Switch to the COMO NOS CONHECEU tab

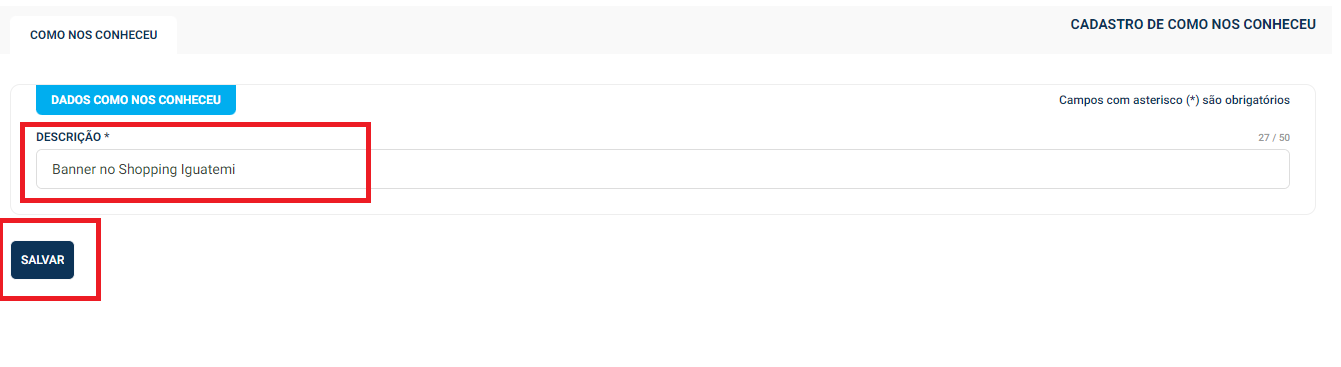pyautogui.click(x=93, y=34)
